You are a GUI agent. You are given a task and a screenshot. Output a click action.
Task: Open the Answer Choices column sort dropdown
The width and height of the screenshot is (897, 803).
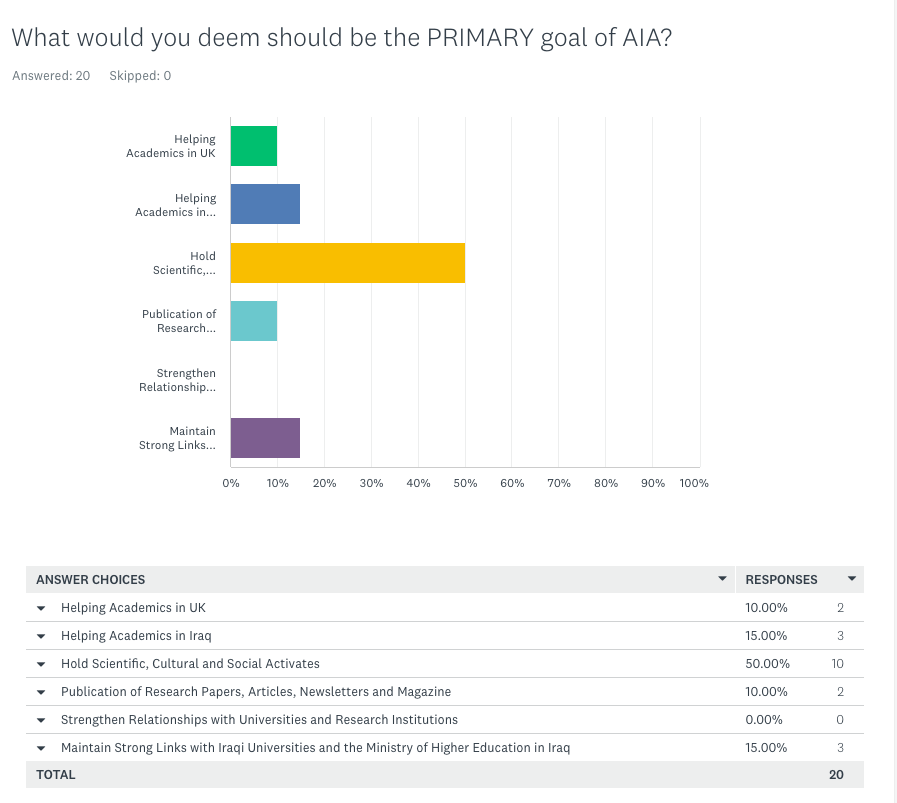722,579
